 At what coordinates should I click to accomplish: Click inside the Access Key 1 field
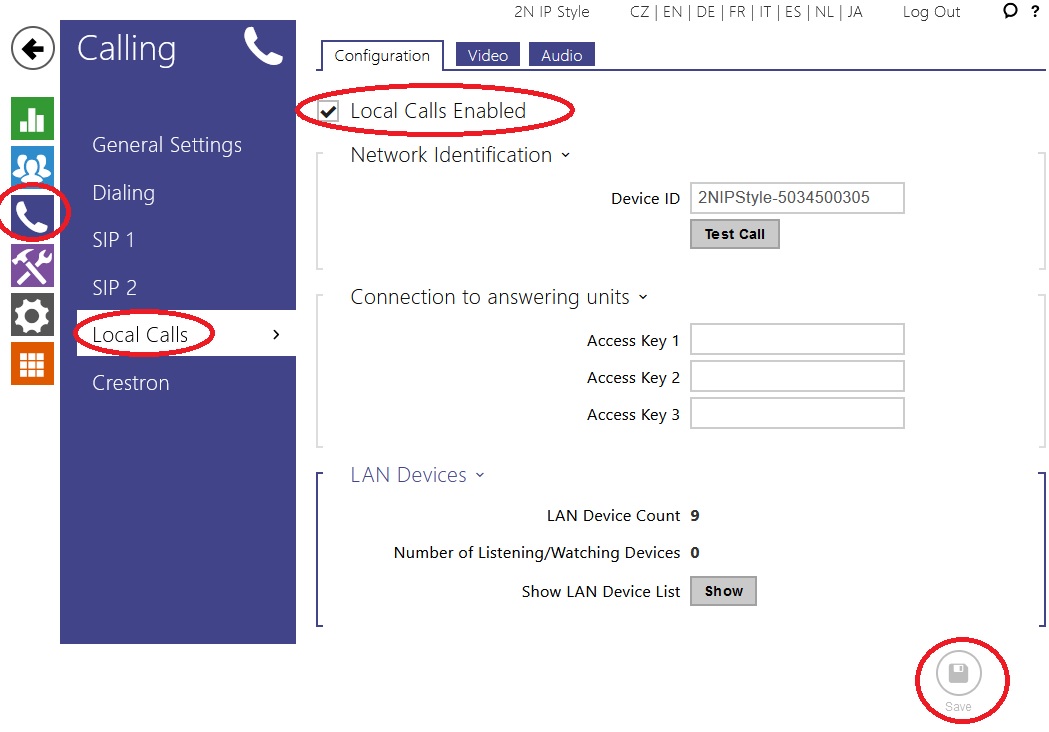(x=796, y=339)
